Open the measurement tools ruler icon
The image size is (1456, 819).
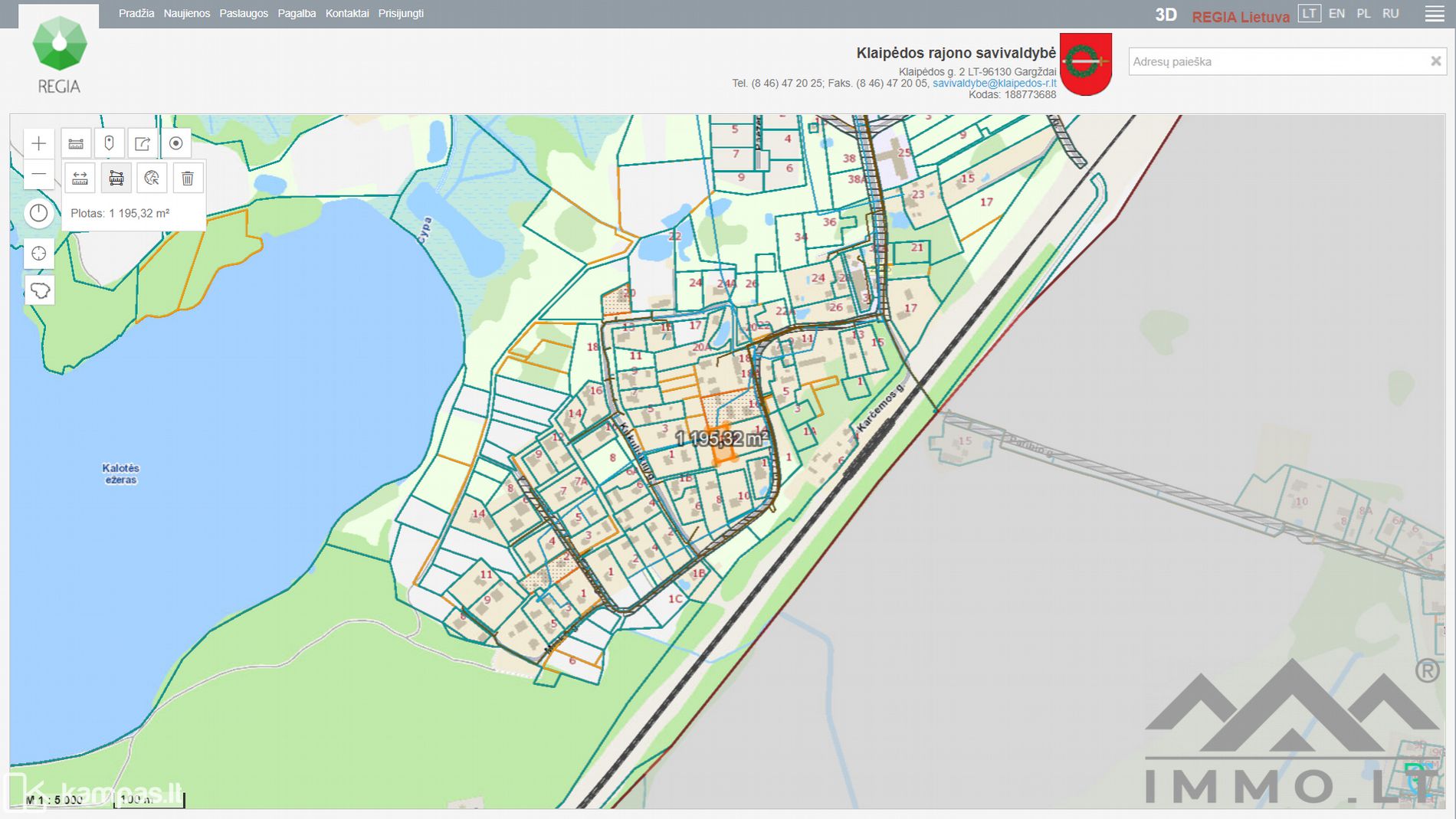(76, 143)
